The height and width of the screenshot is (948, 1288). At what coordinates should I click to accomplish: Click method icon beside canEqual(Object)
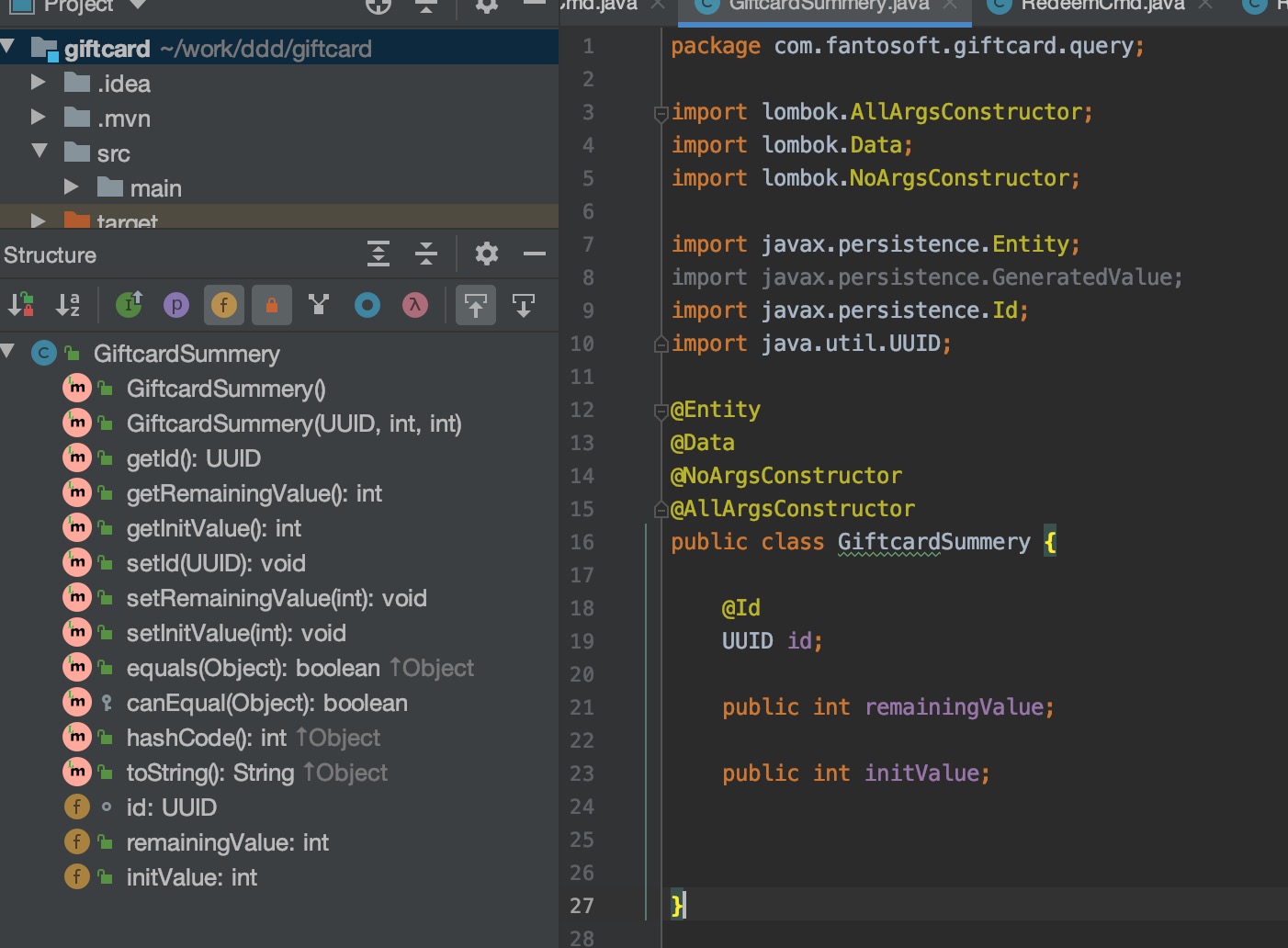pyautogui.click(x=77, y=703)
